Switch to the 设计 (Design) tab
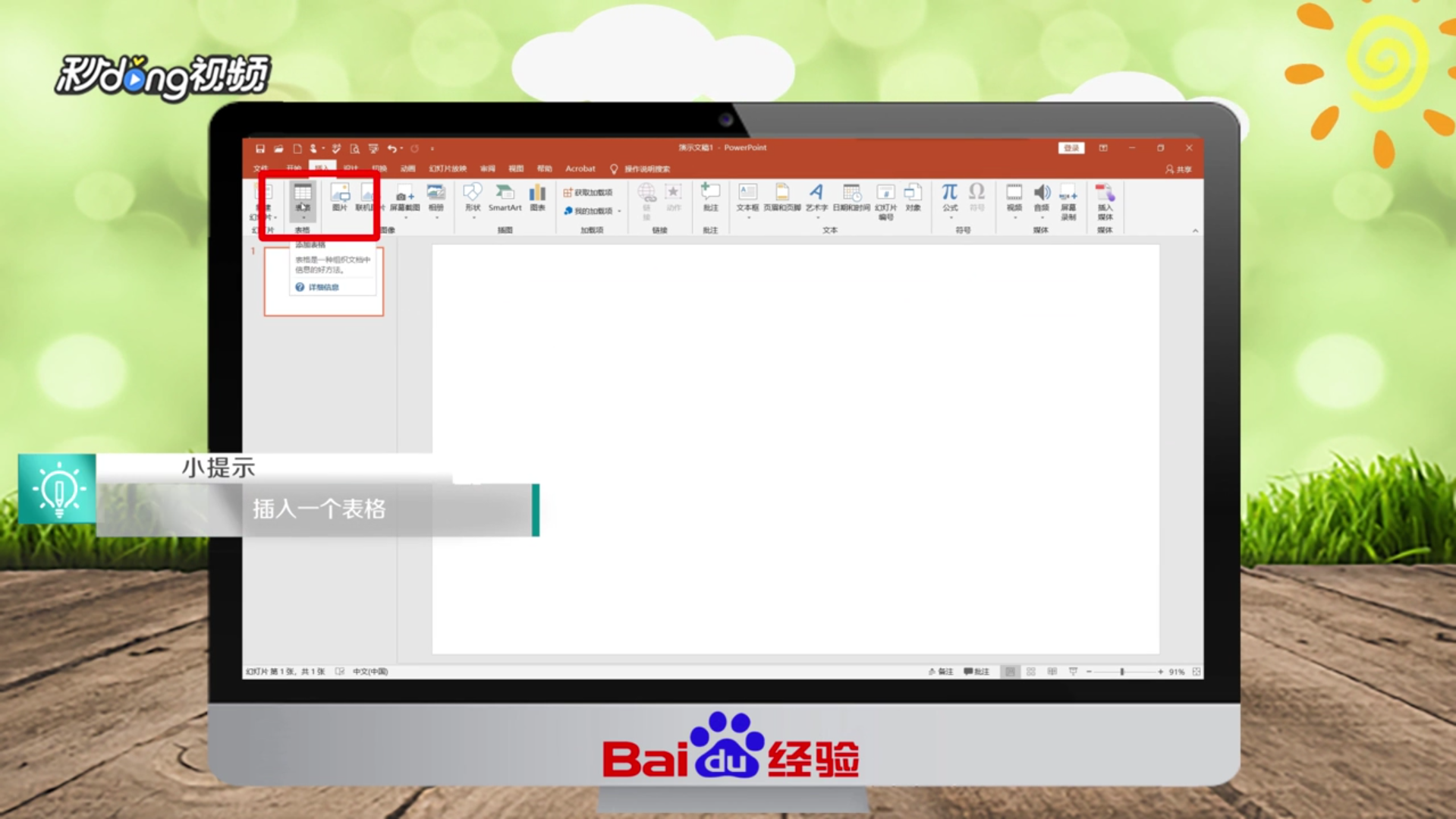The width and height of the screenshot is (1456, 819). coord(351,169)
